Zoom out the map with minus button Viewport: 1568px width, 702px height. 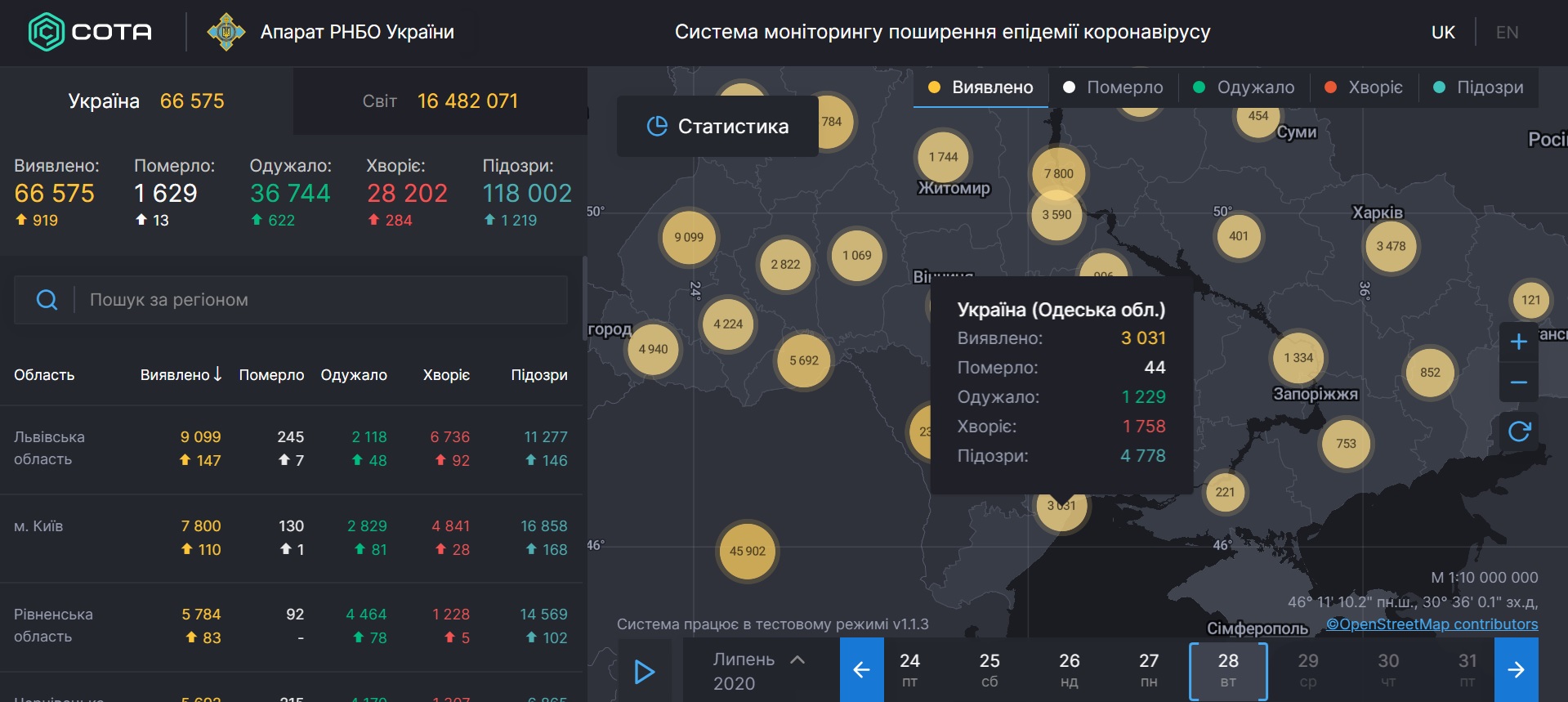1519,382
